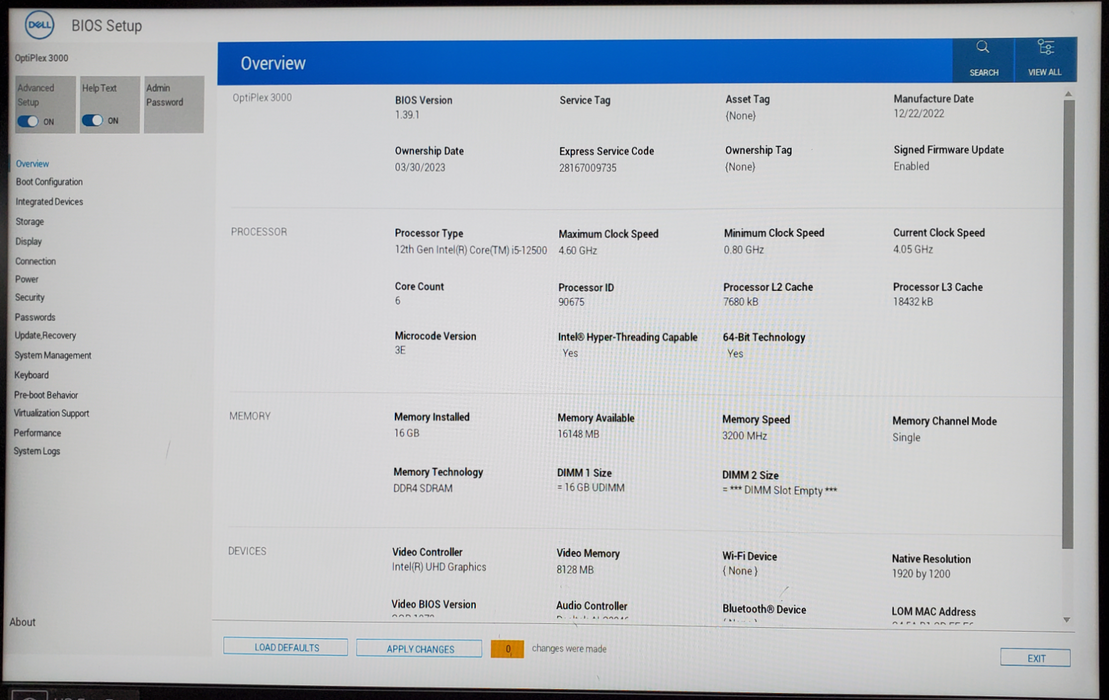Click Processor L2 Cache 7680 kB
Screen dimensions: 1109x700
pos(741,301)
